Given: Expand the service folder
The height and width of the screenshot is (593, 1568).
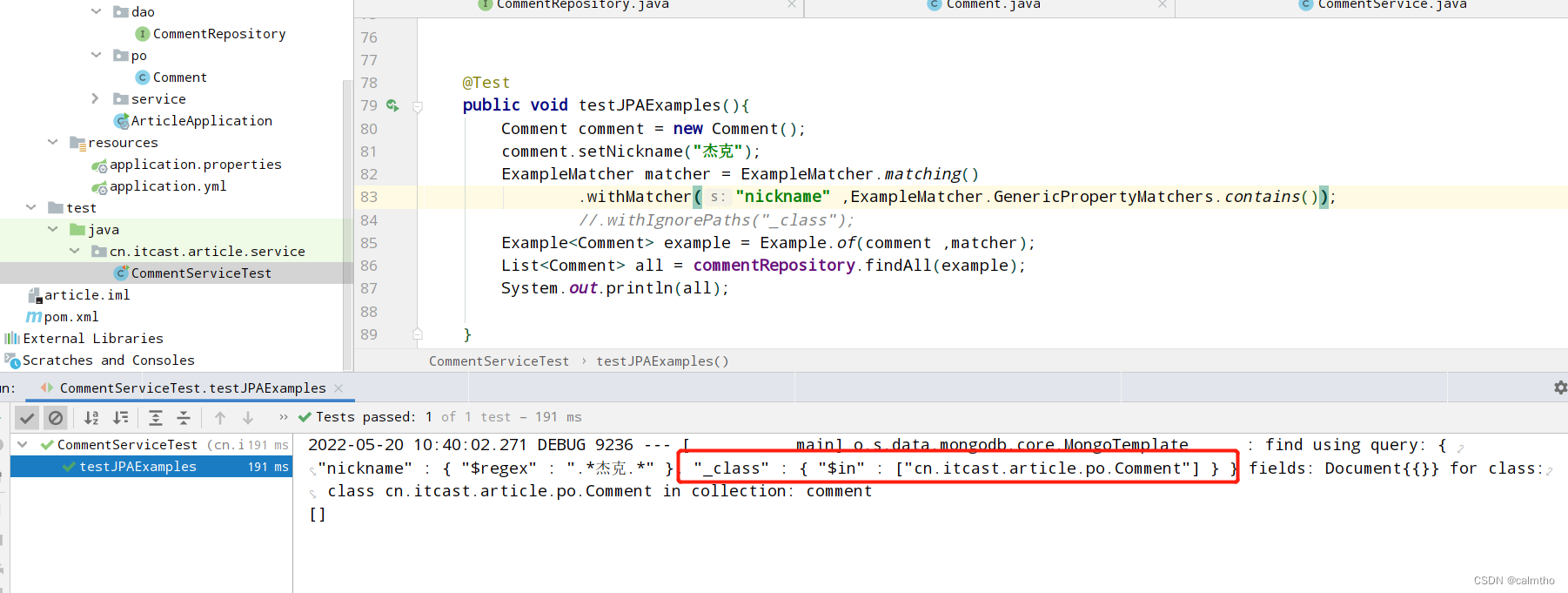Looking at the screenshot, I should pyautogui.click(x=96, y=98).
